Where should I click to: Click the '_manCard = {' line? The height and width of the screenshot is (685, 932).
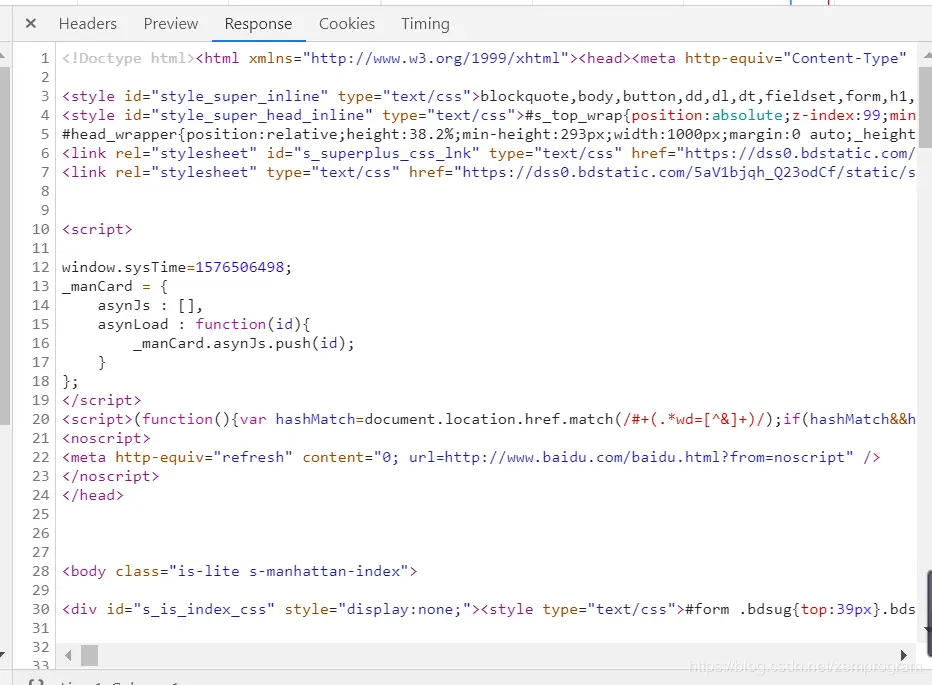point(115,286)
